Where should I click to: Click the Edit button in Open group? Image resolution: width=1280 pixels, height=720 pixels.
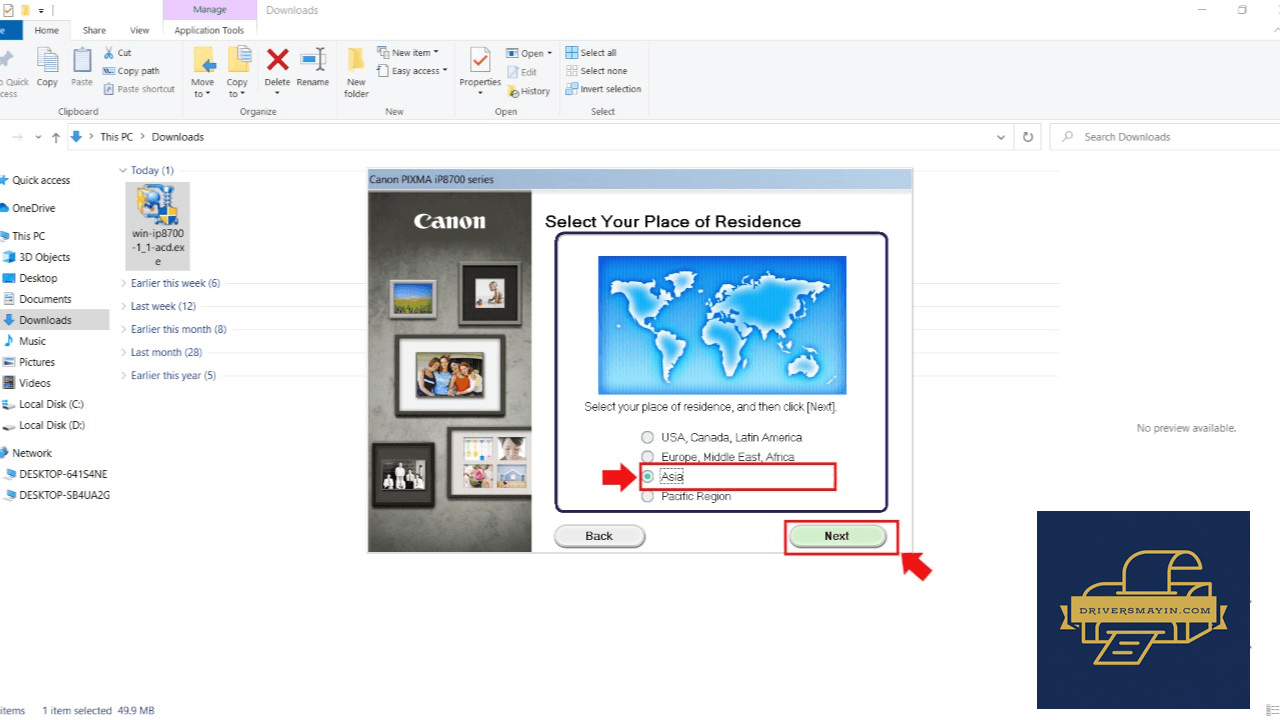(x=522, y=72)
